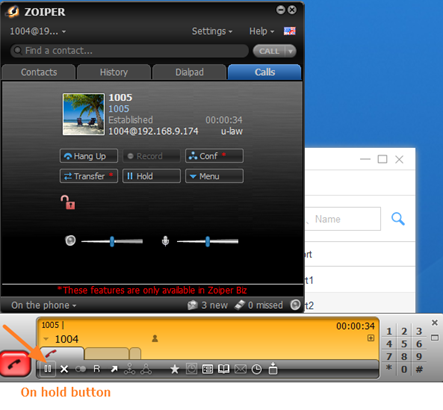443x410 pixels.
Task: Open the Help menu
Action: (262, 31)
